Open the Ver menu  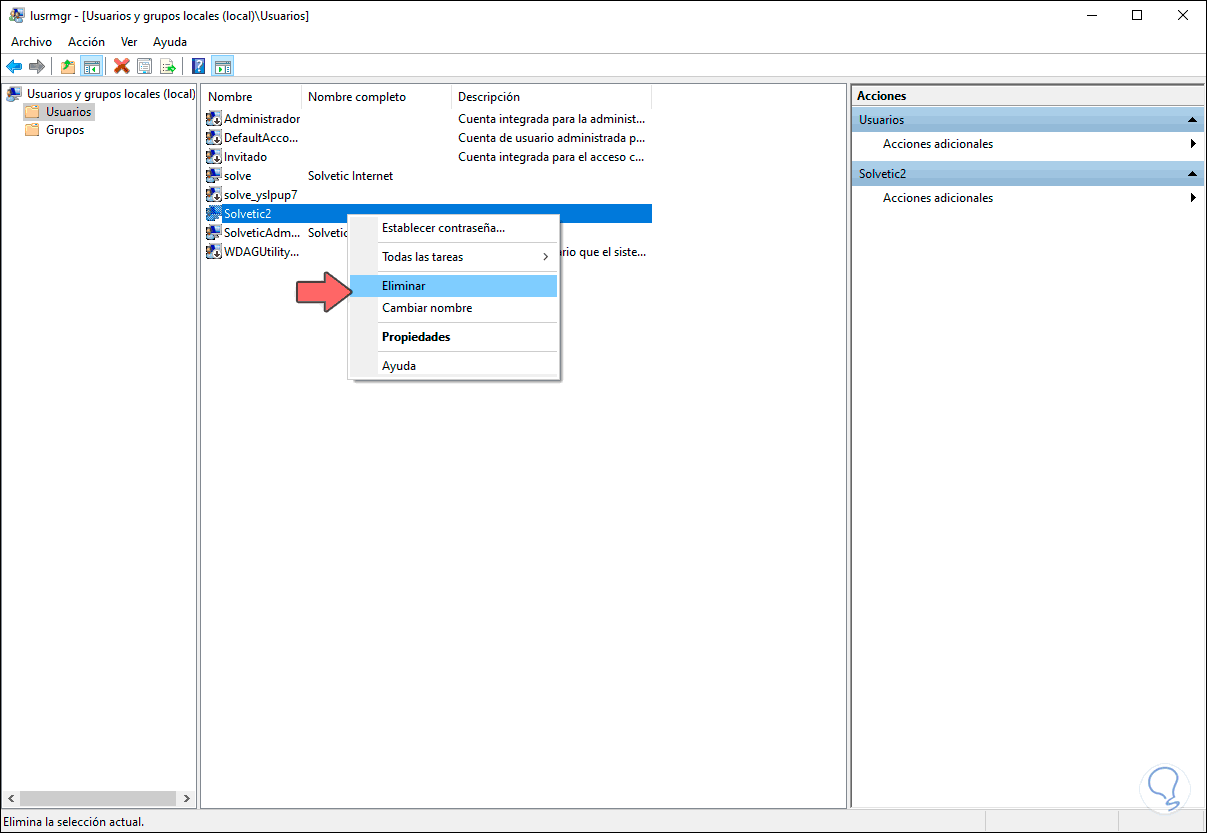129,42
